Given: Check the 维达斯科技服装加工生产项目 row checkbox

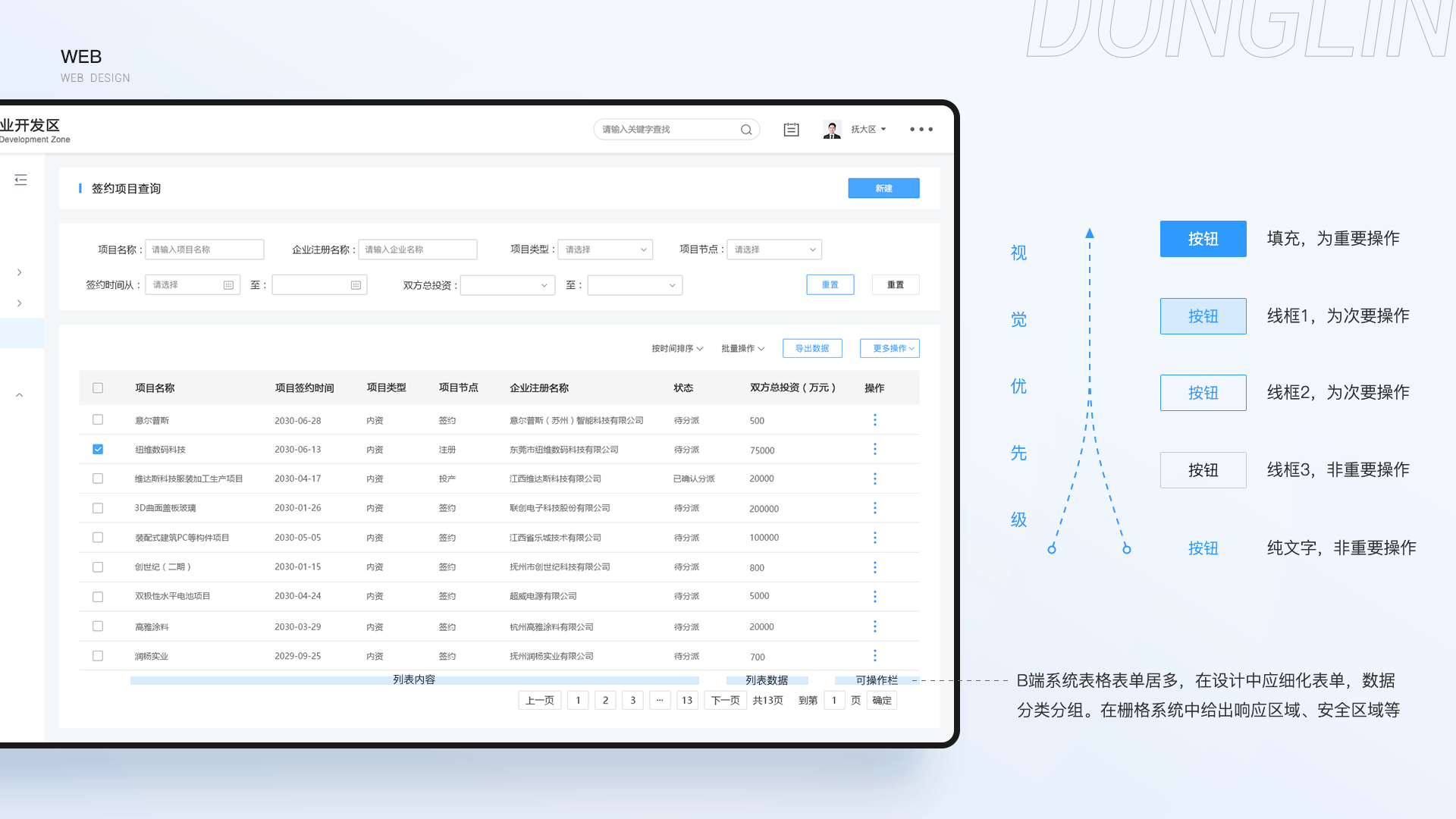Looking at the screenshot, I should (98, 479).
